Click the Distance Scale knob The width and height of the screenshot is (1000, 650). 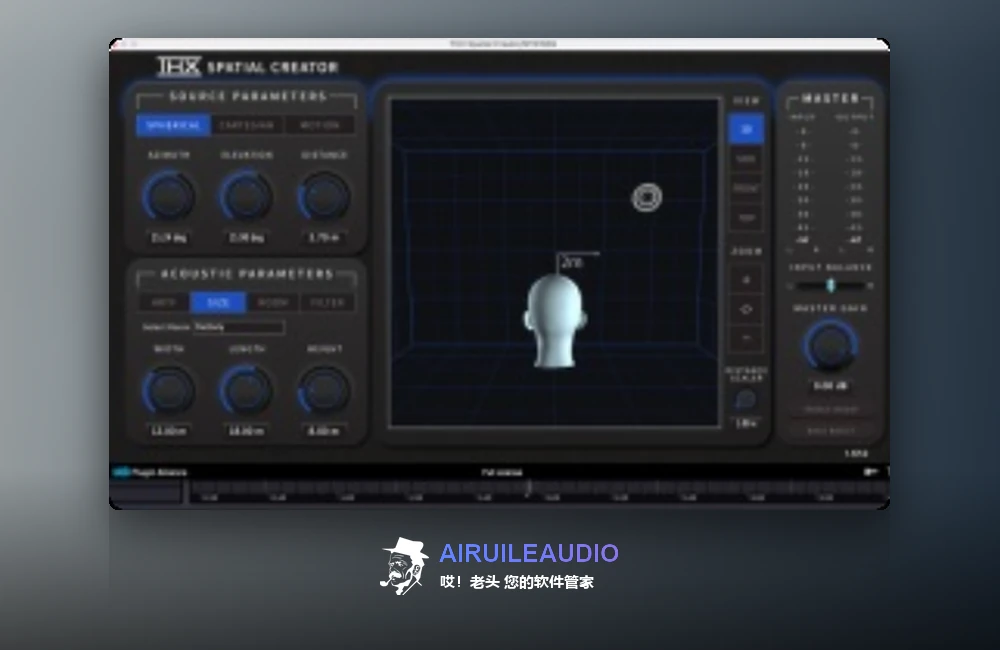click(746, 399)
